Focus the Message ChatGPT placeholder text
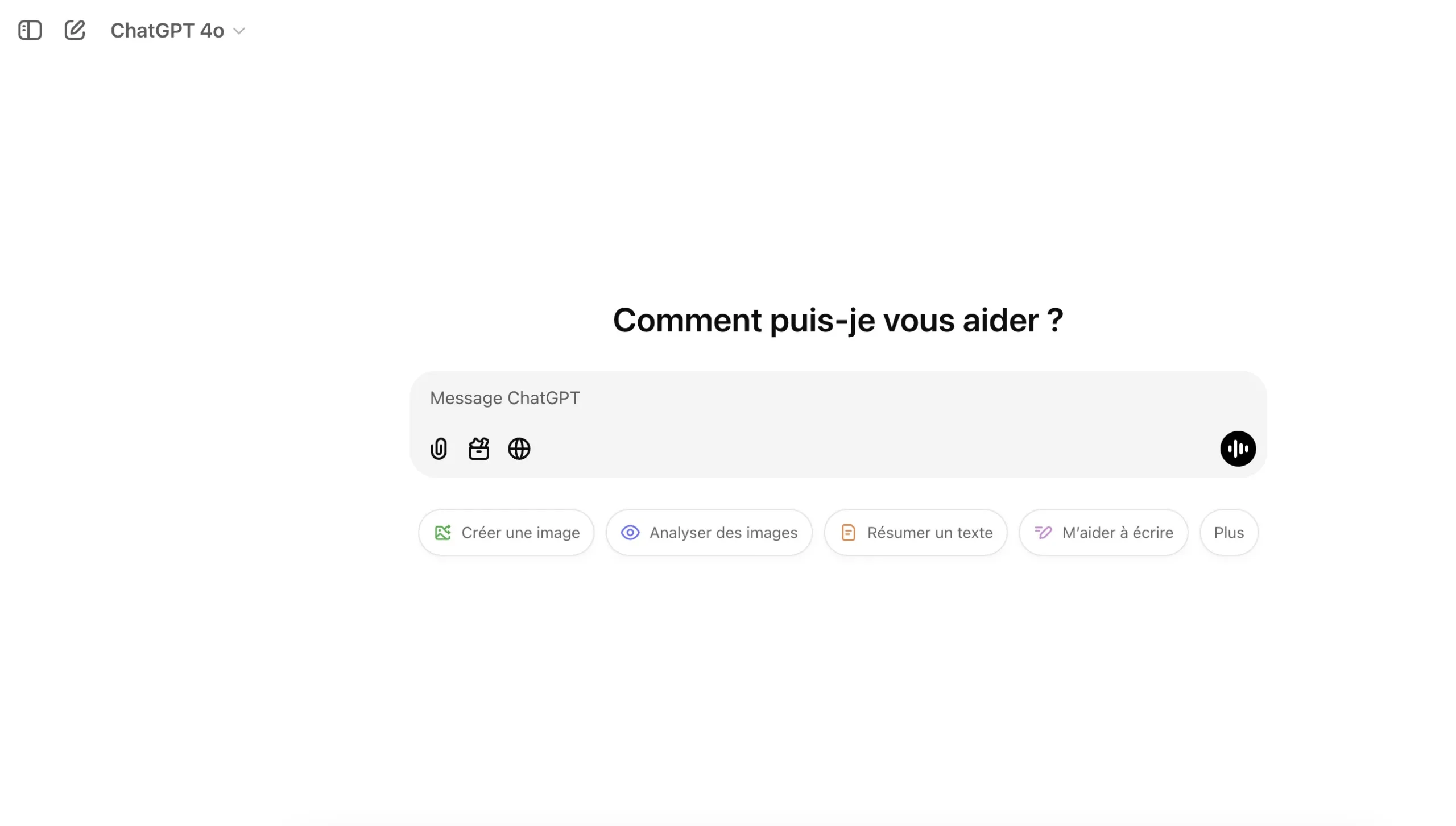The height and width of the screenshot is (826, 1456). [x=504, y=398]
